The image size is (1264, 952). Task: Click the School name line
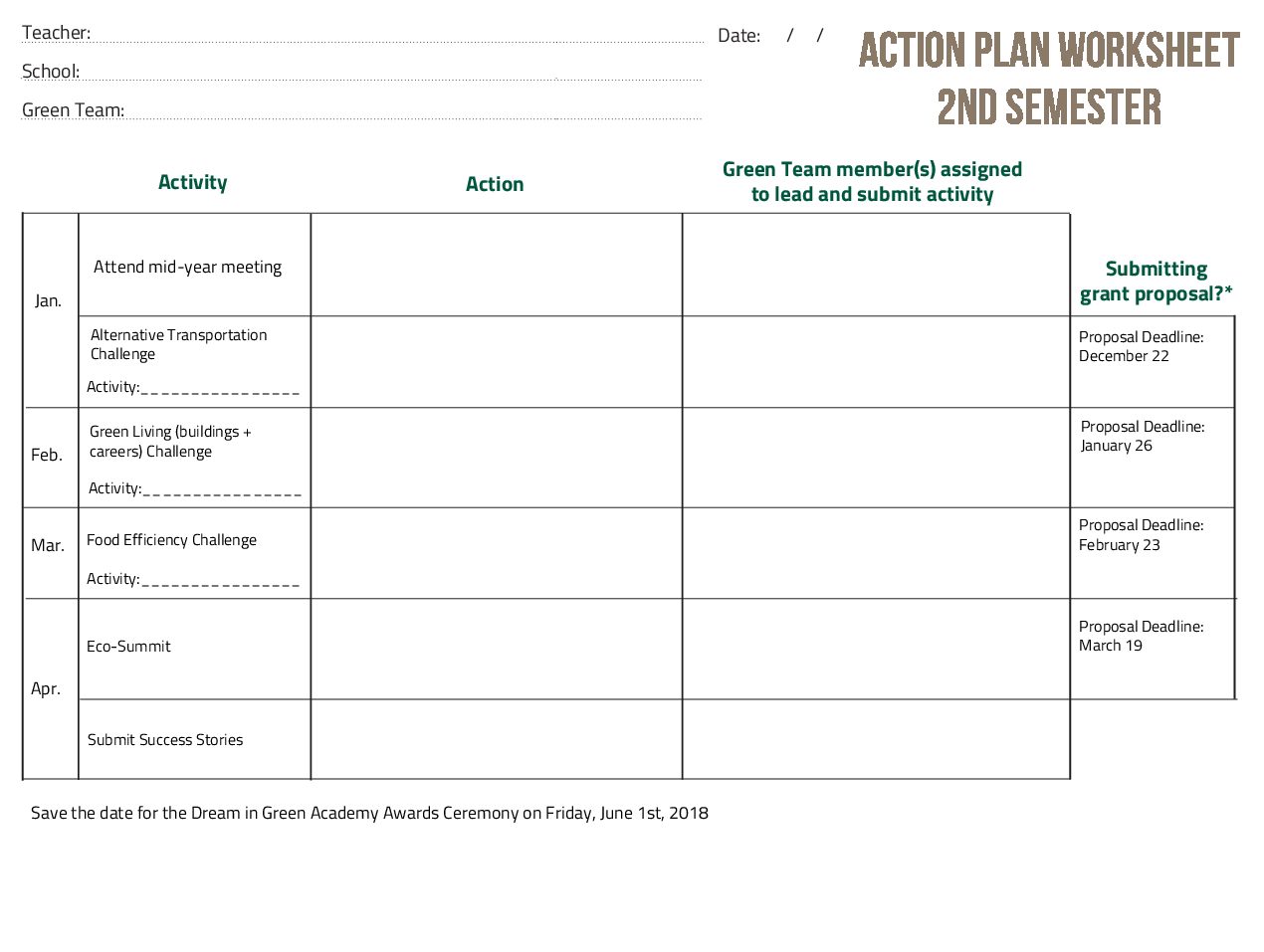(x=391, y=76)
